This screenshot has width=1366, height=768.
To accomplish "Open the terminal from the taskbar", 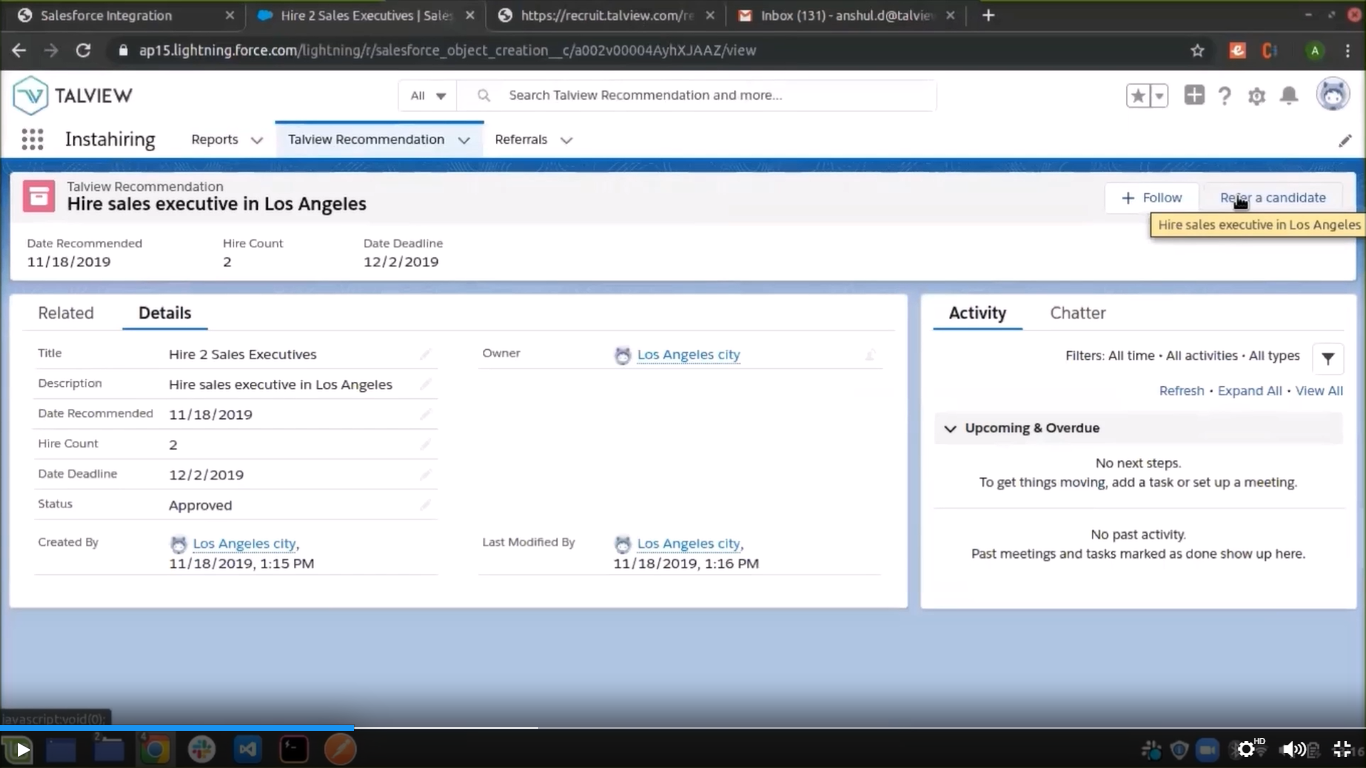I will pyautogui.click(x=294, y=749).
